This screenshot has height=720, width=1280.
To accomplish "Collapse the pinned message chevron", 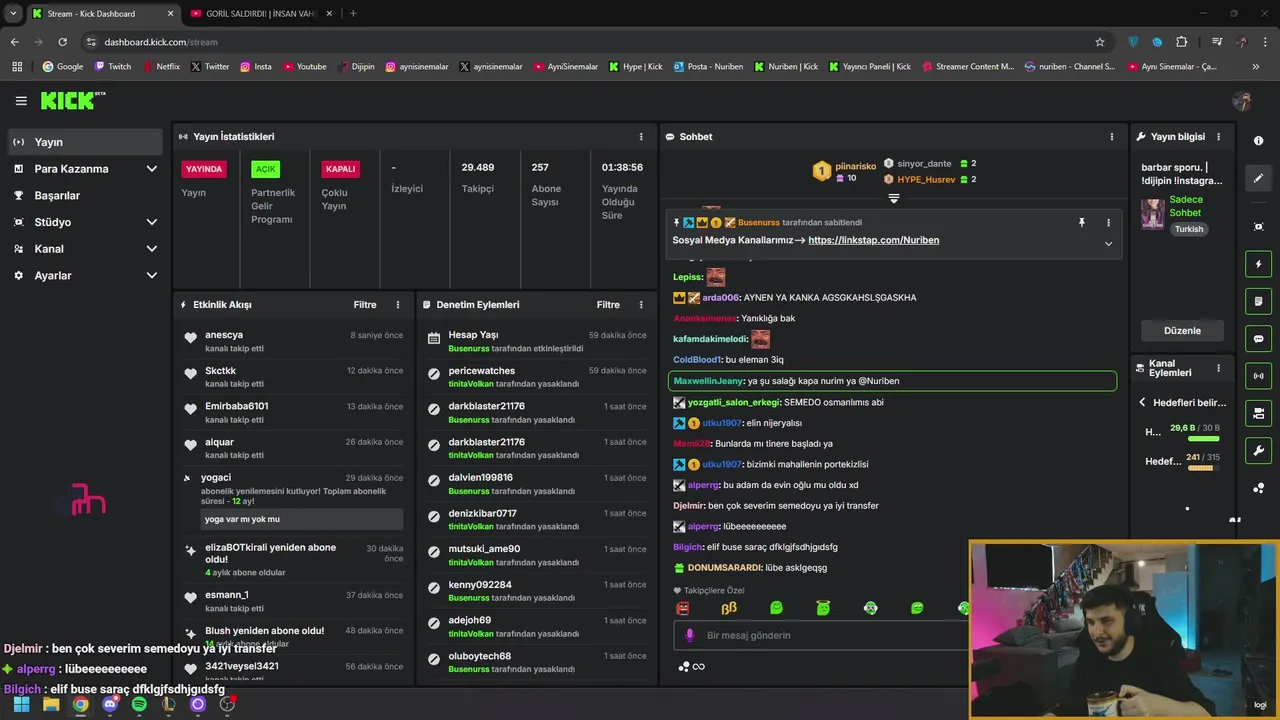I will tap(1108, 243).
